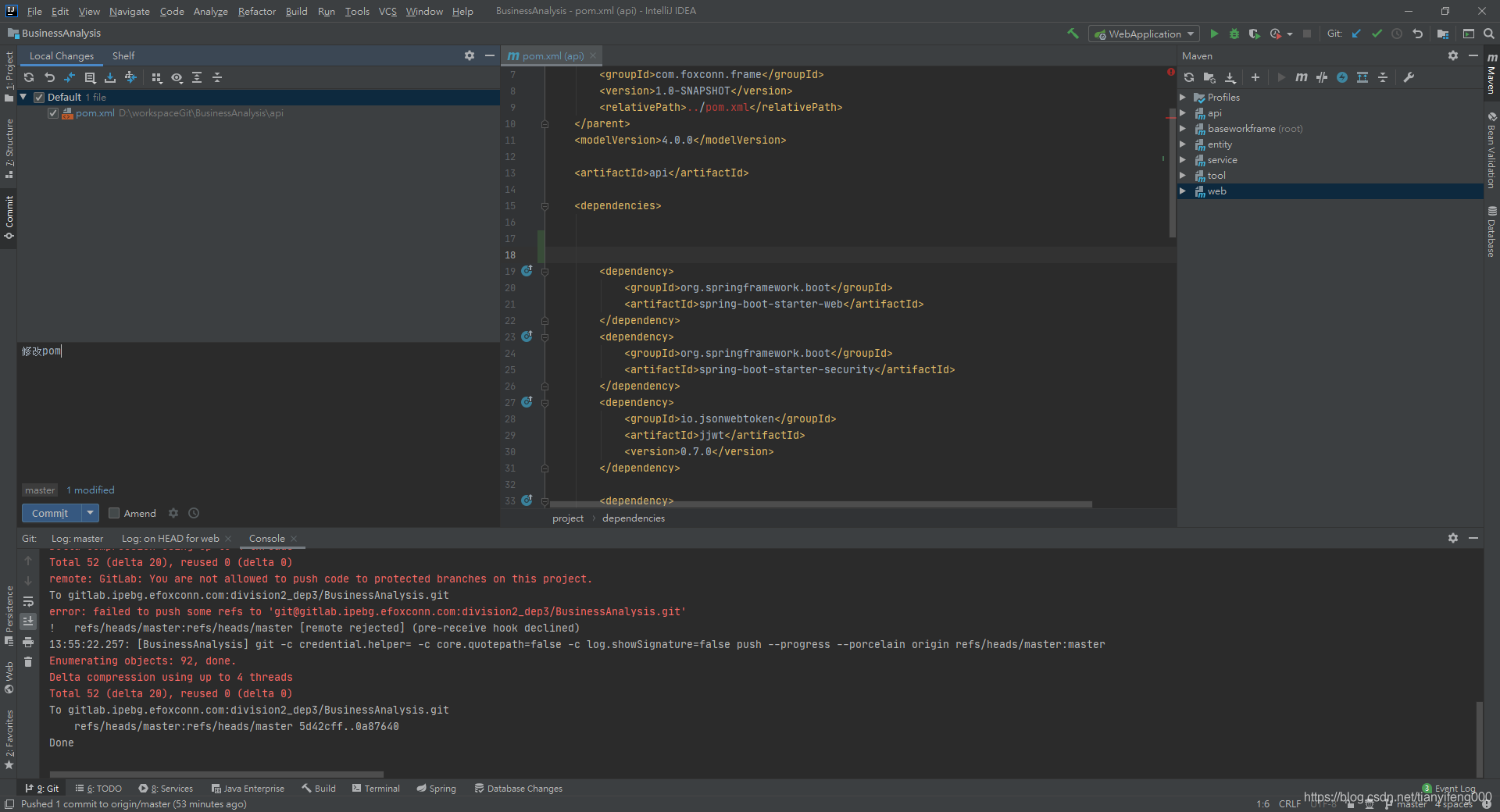Expand service module in Maven tree
This screenshot has width=1500, height=812.
[1183, 160]
